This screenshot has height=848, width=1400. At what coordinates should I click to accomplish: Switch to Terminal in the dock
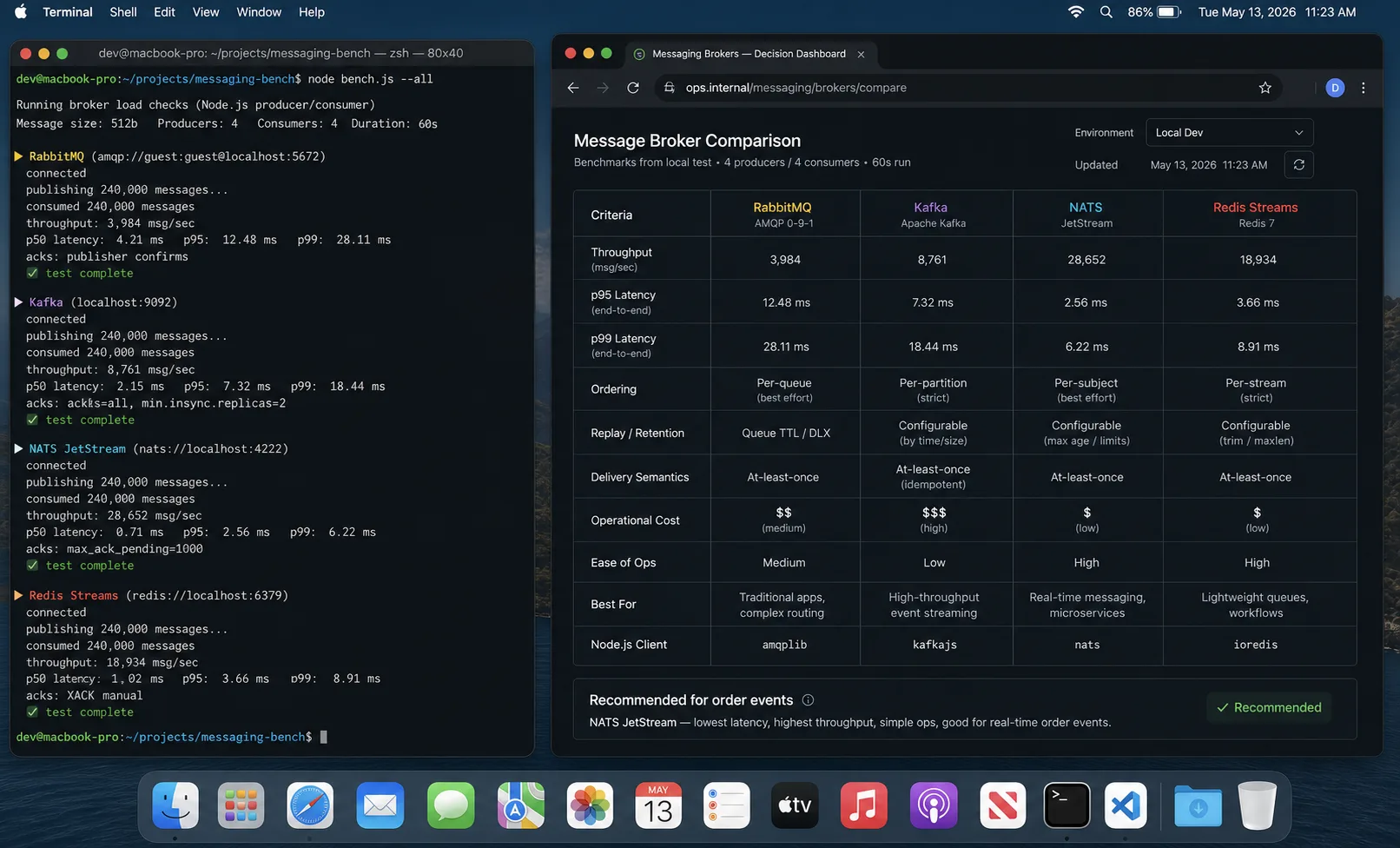coord(1067,805)
